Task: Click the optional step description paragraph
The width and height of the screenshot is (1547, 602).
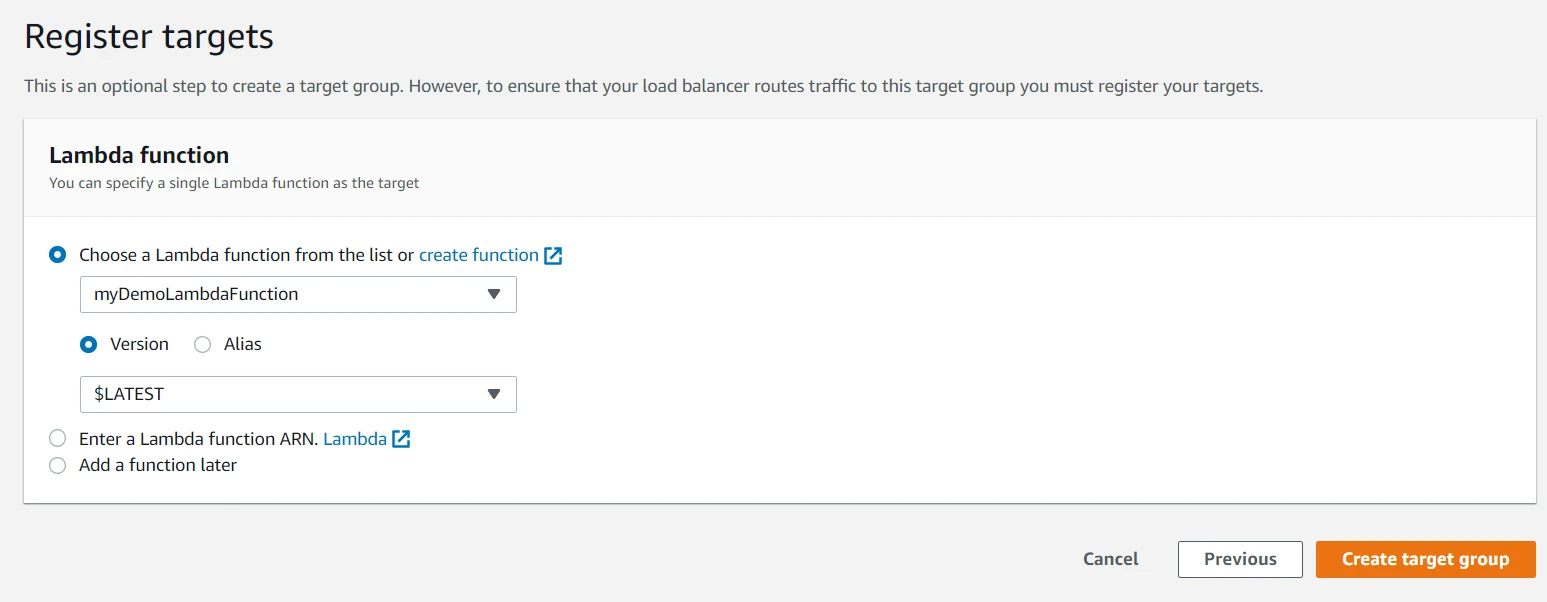Action: click(x=643, y=86)
